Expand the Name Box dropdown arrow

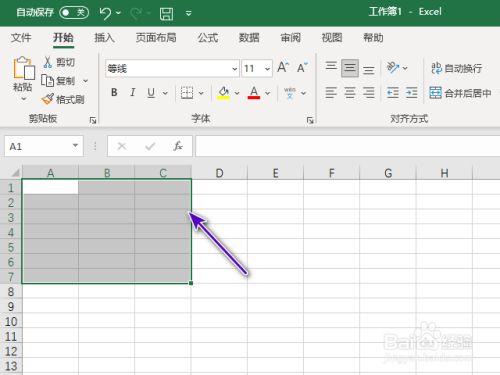(75, 146)
